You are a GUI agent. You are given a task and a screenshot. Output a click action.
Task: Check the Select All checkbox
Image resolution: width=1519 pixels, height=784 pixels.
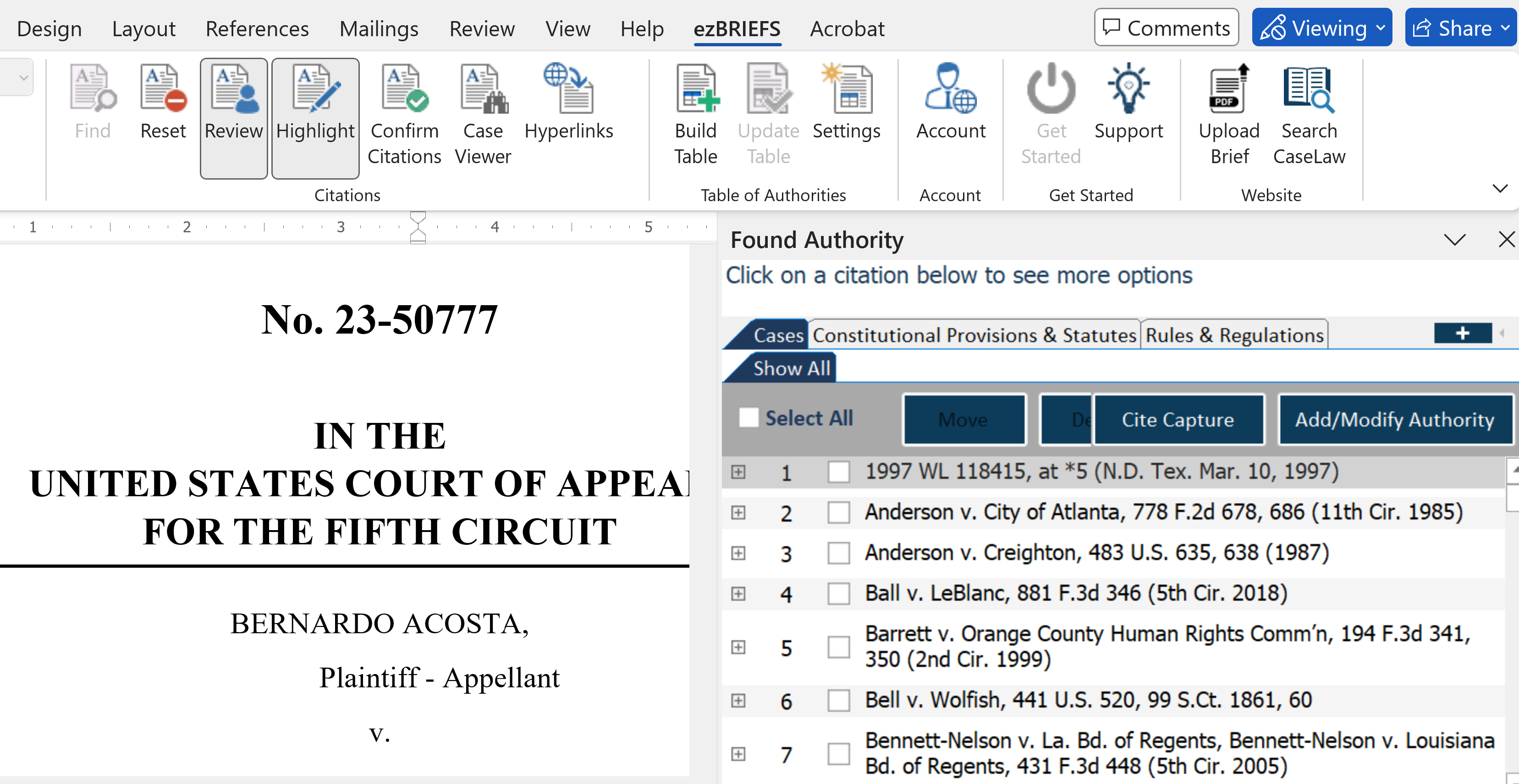pyautogui.click(x=748, y=418)
